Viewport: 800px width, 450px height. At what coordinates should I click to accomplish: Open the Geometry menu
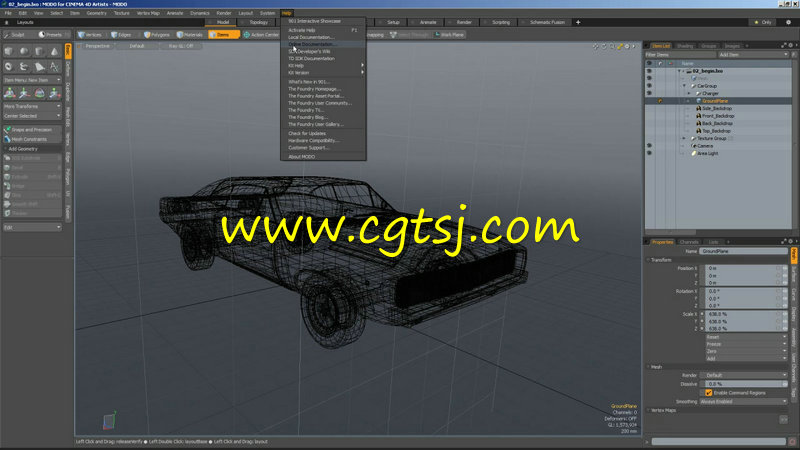coord(96,13)
